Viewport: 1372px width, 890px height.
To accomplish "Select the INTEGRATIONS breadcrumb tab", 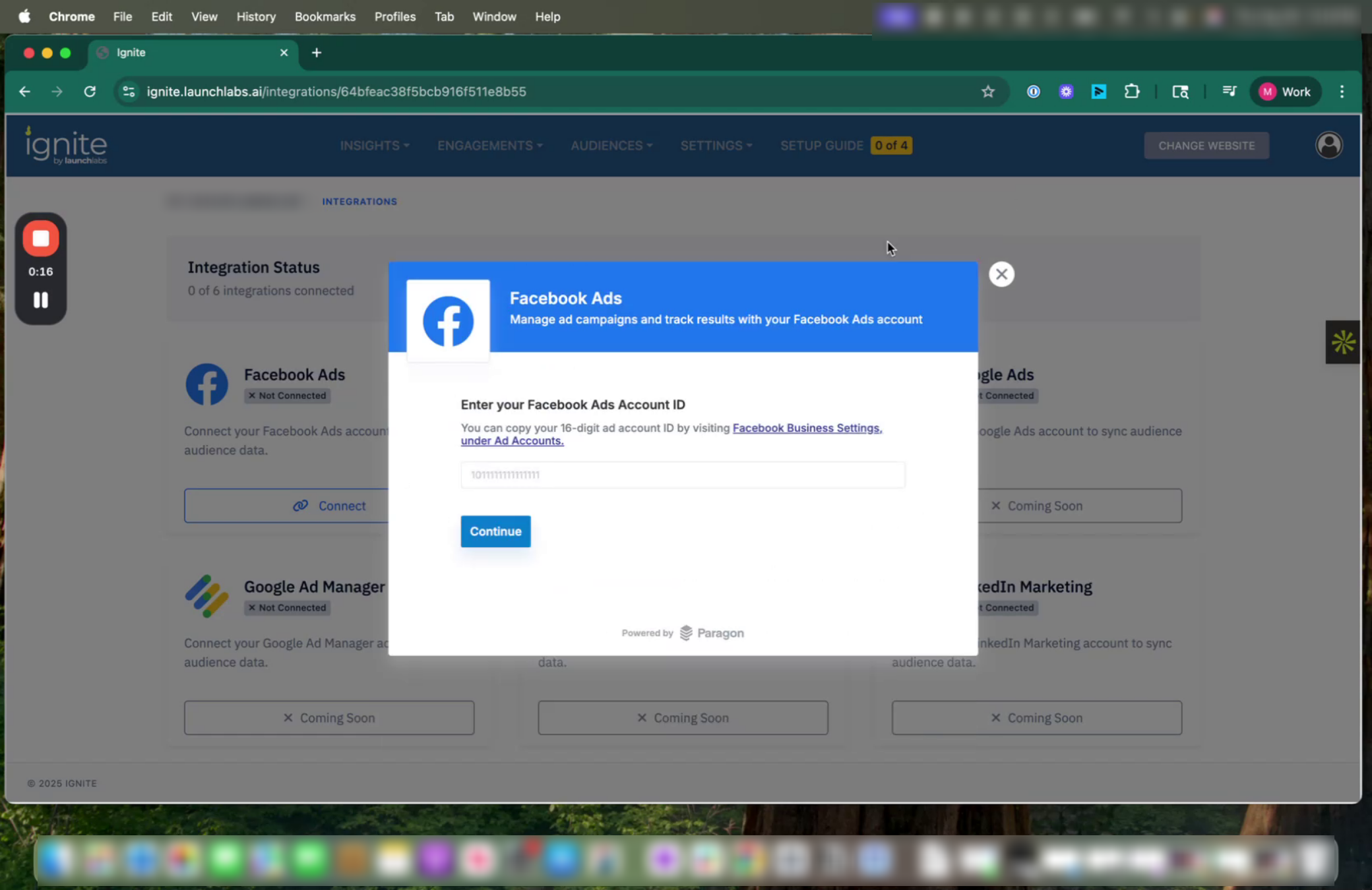I will [359, 202].
